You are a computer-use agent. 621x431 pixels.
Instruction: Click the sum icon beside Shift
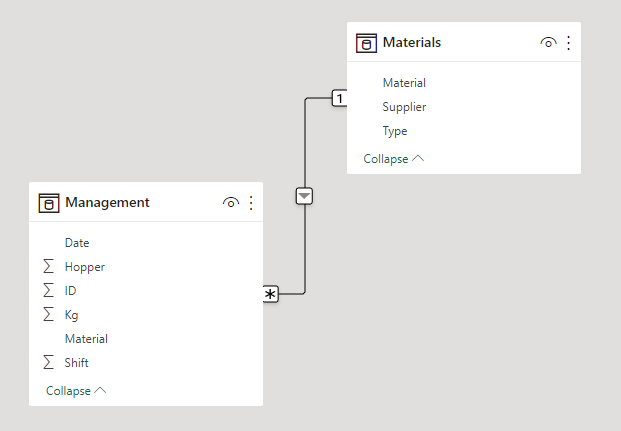[x=48, y=362]
